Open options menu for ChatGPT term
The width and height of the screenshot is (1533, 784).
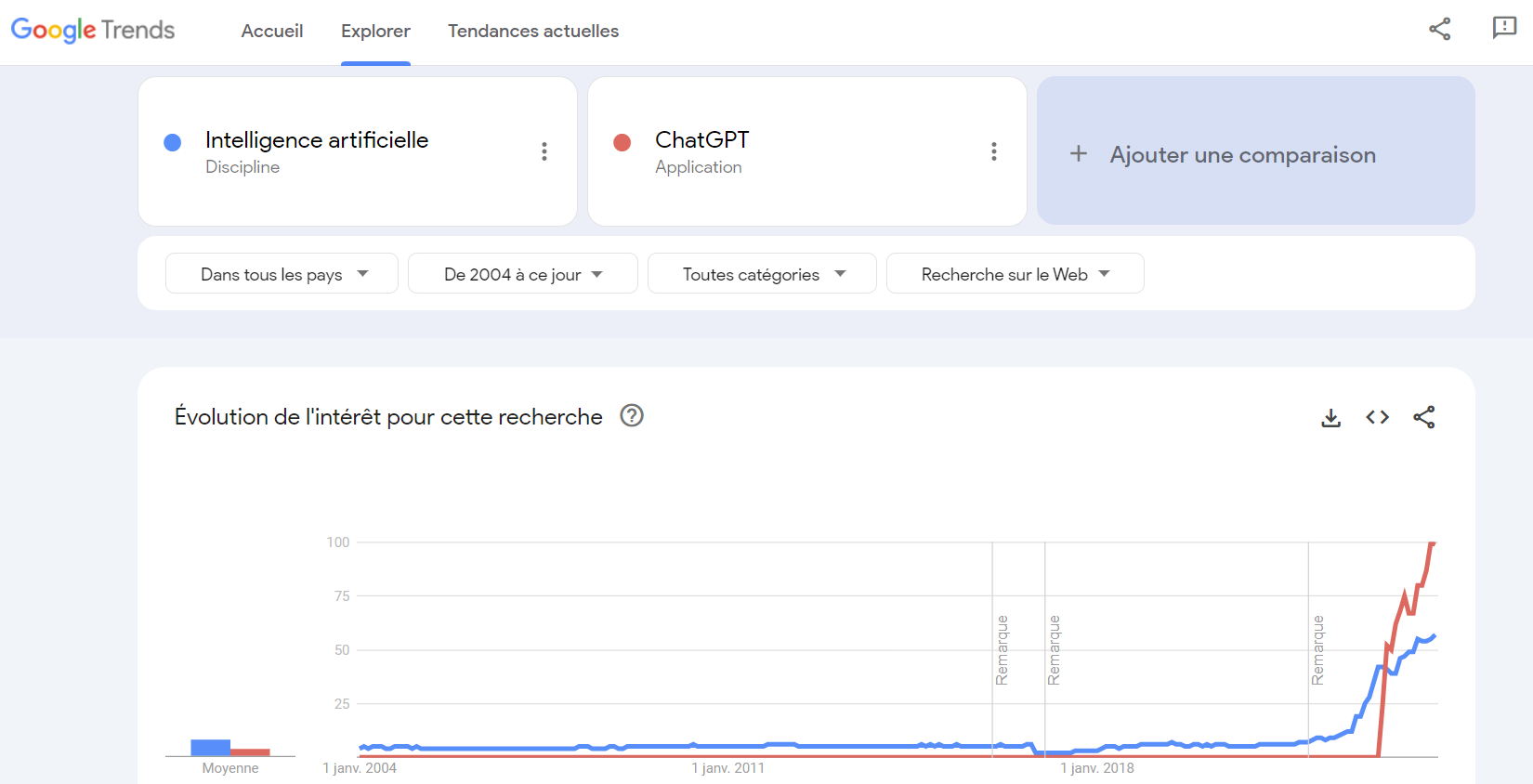(x=993, y=150)
